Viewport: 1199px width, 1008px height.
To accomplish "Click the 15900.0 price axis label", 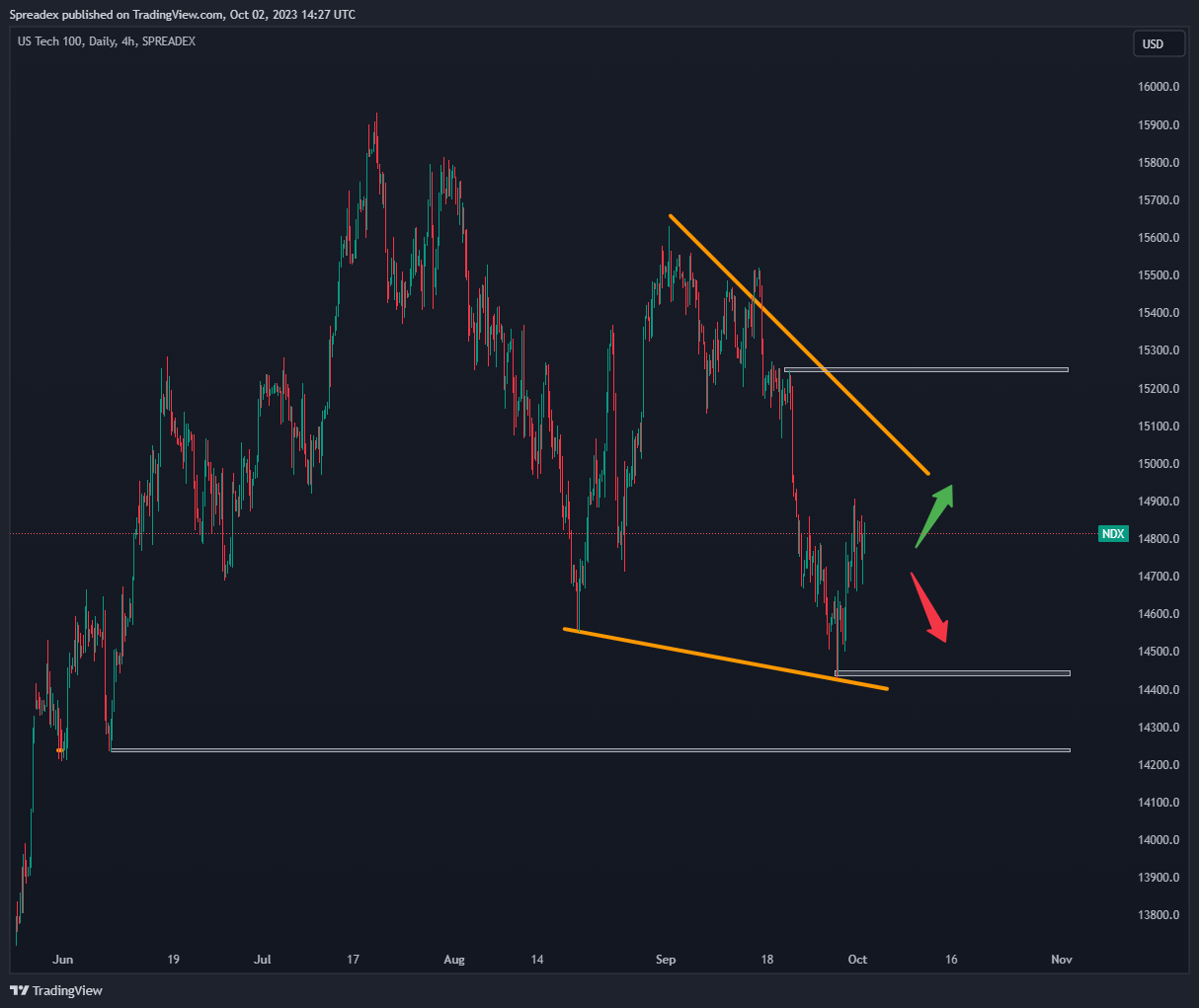I will (x=1159, y=125).
